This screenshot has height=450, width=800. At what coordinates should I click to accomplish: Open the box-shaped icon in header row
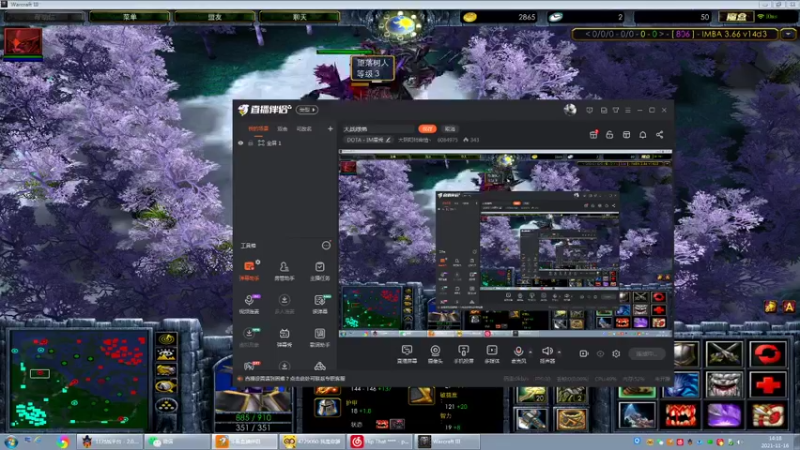(x=627, y=135)
